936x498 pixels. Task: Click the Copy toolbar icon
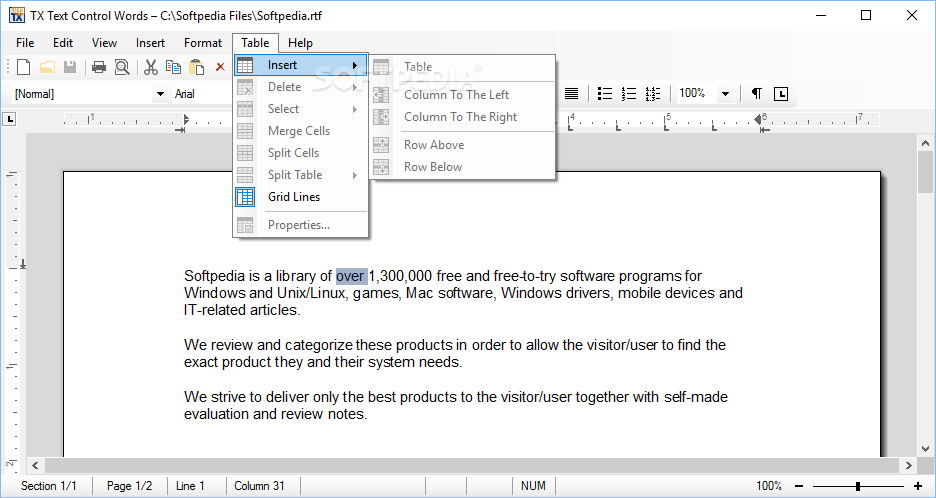[x=173, y=67]
